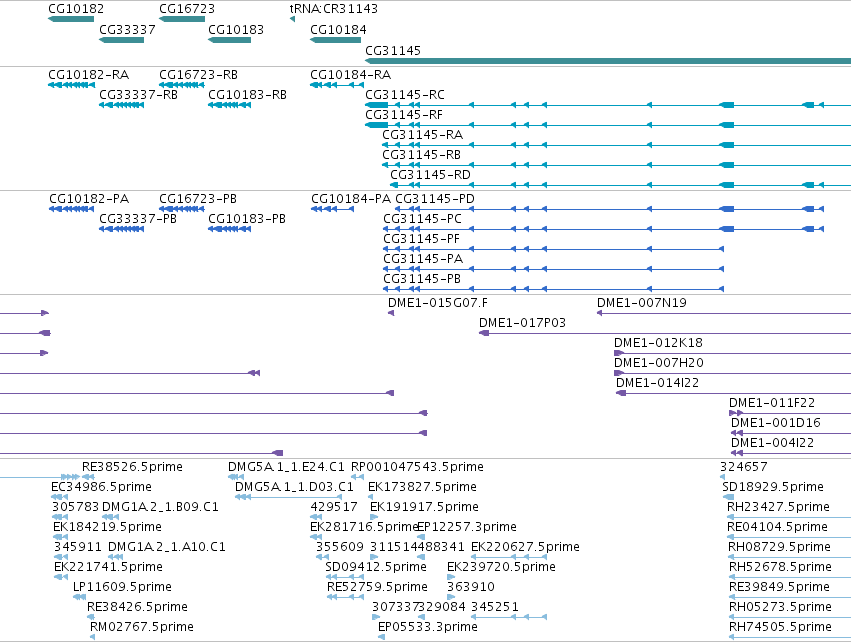Select EST DMG5A.1_1.D03.C1
851x642 pixels.
coord(289,497)
